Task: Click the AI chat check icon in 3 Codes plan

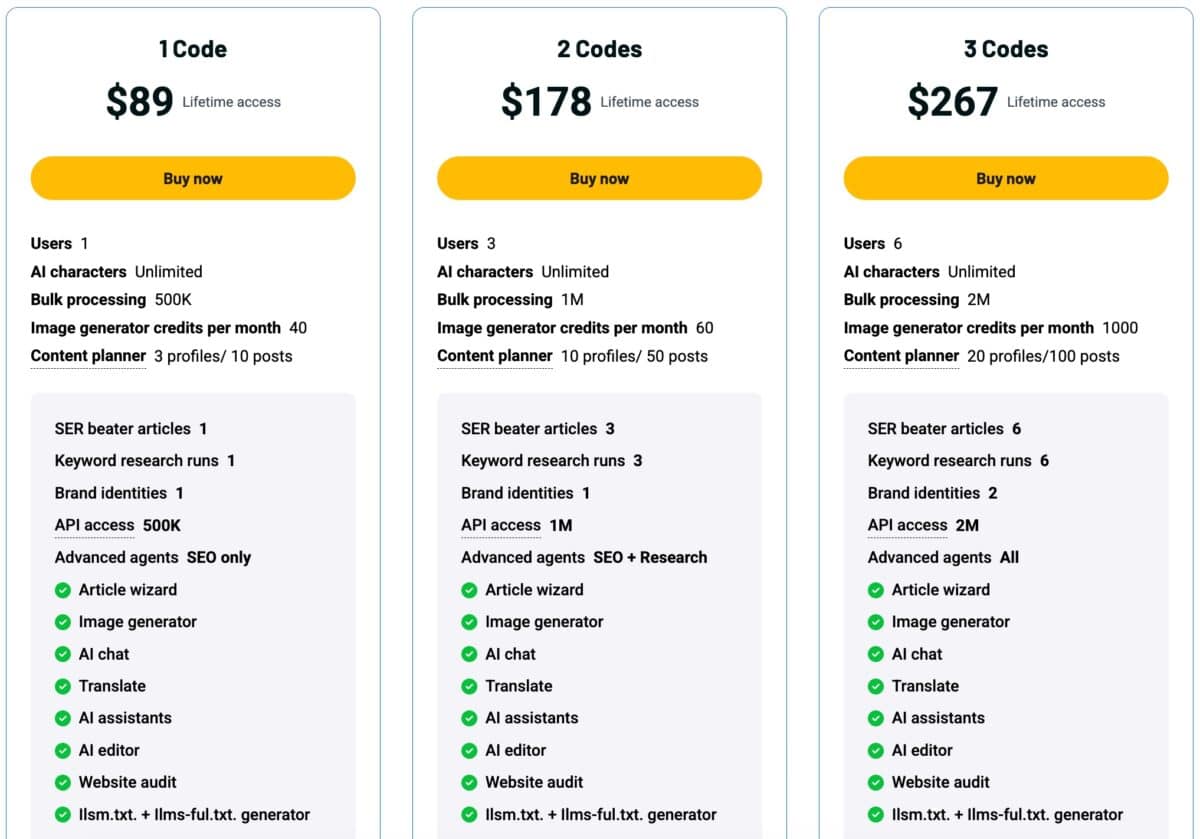Action: (x=876, y=654)
